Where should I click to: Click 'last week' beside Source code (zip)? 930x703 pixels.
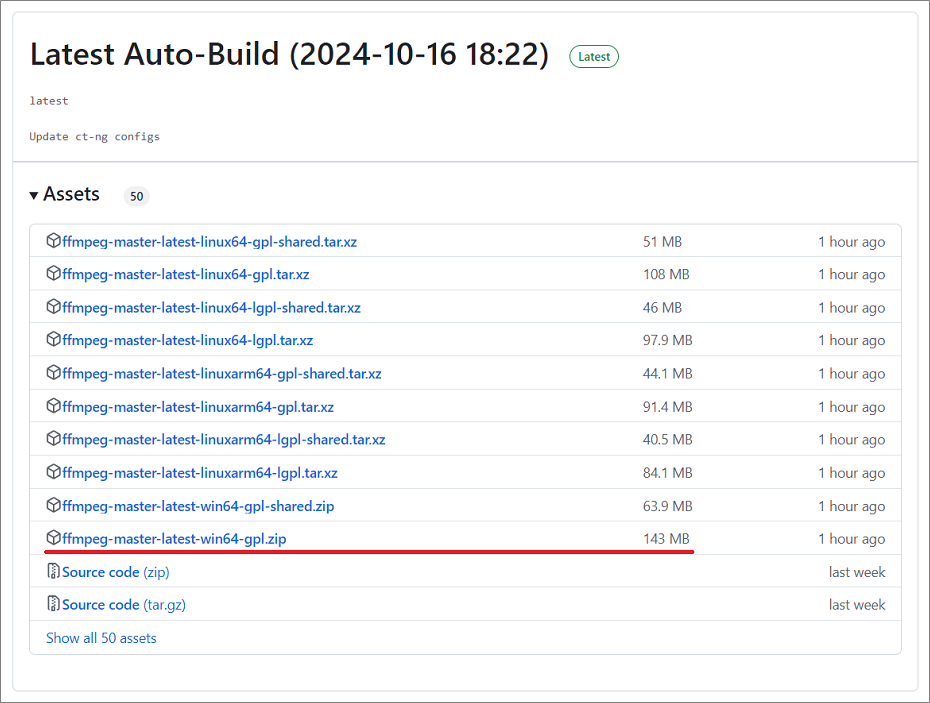pyautogui.click(x=857, y=572)
